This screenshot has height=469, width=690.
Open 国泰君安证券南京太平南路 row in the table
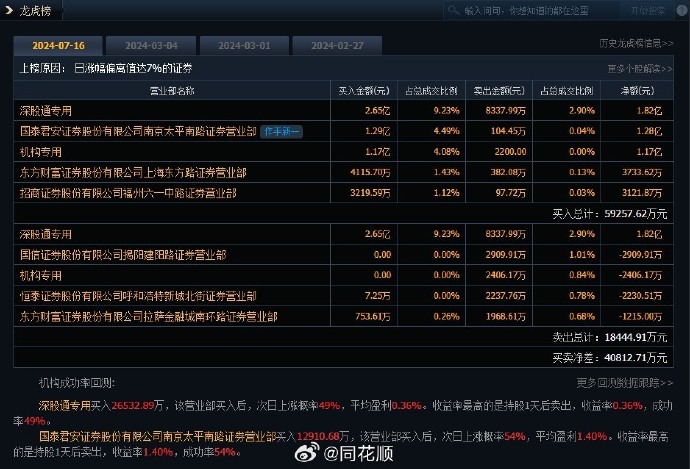343,131
